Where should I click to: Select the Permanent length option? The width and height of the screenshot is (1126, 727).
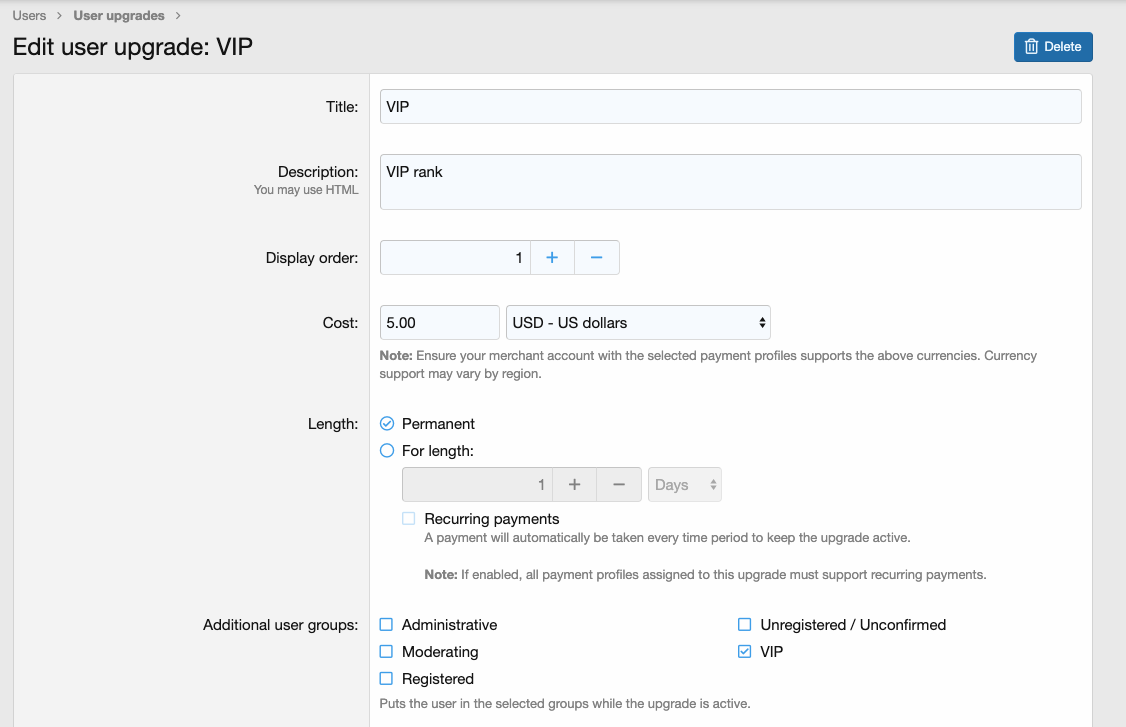(x=387, y=424)
